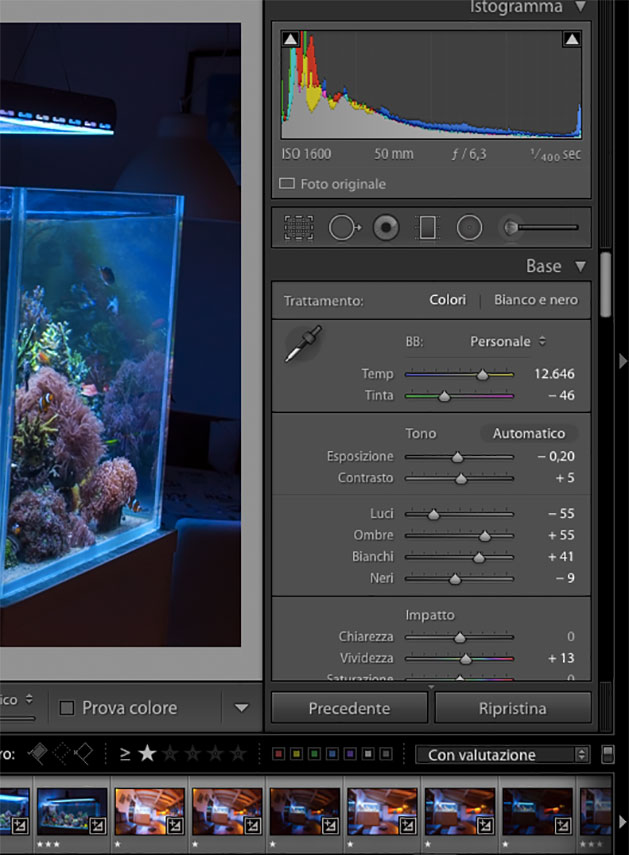Open the Con valutazione filter dropdown
The width and height of the screenshot is (629, 855).
click(x=503, y=755)
